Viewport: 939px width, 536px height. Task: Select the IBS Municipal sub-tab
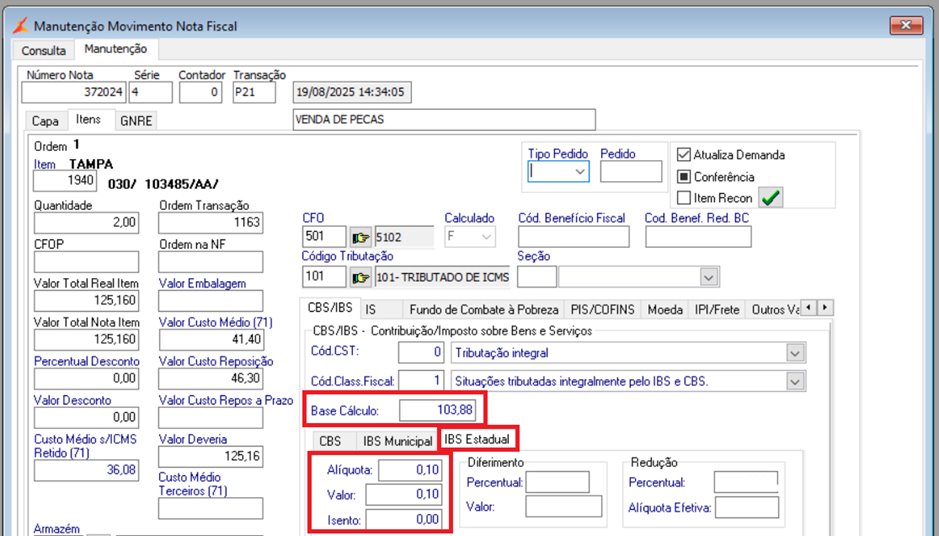pos(398,441)
